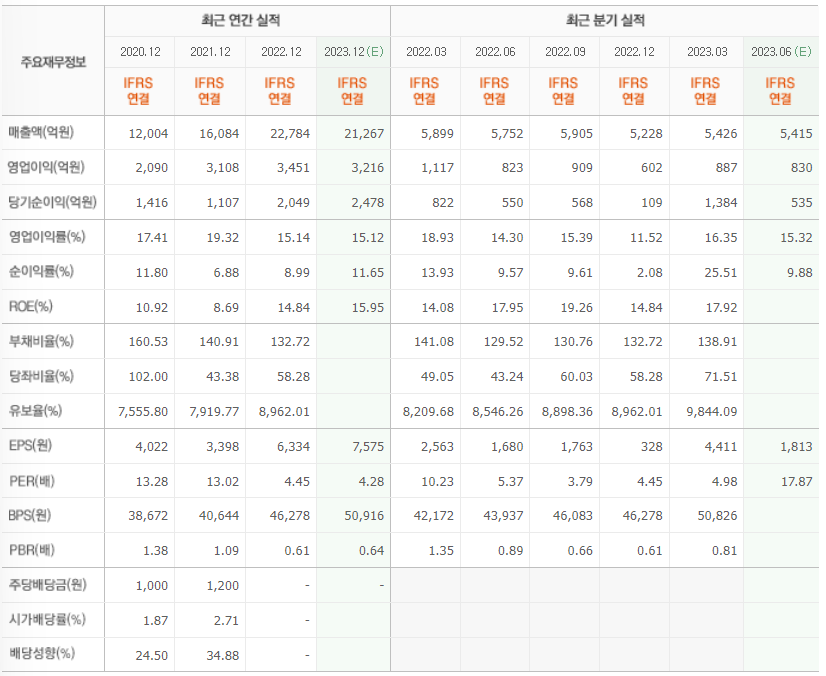The width and height of the screenshot is (826, 676).
Task: Select the 영업이익(억원) row label
Action: click(46, 167)
